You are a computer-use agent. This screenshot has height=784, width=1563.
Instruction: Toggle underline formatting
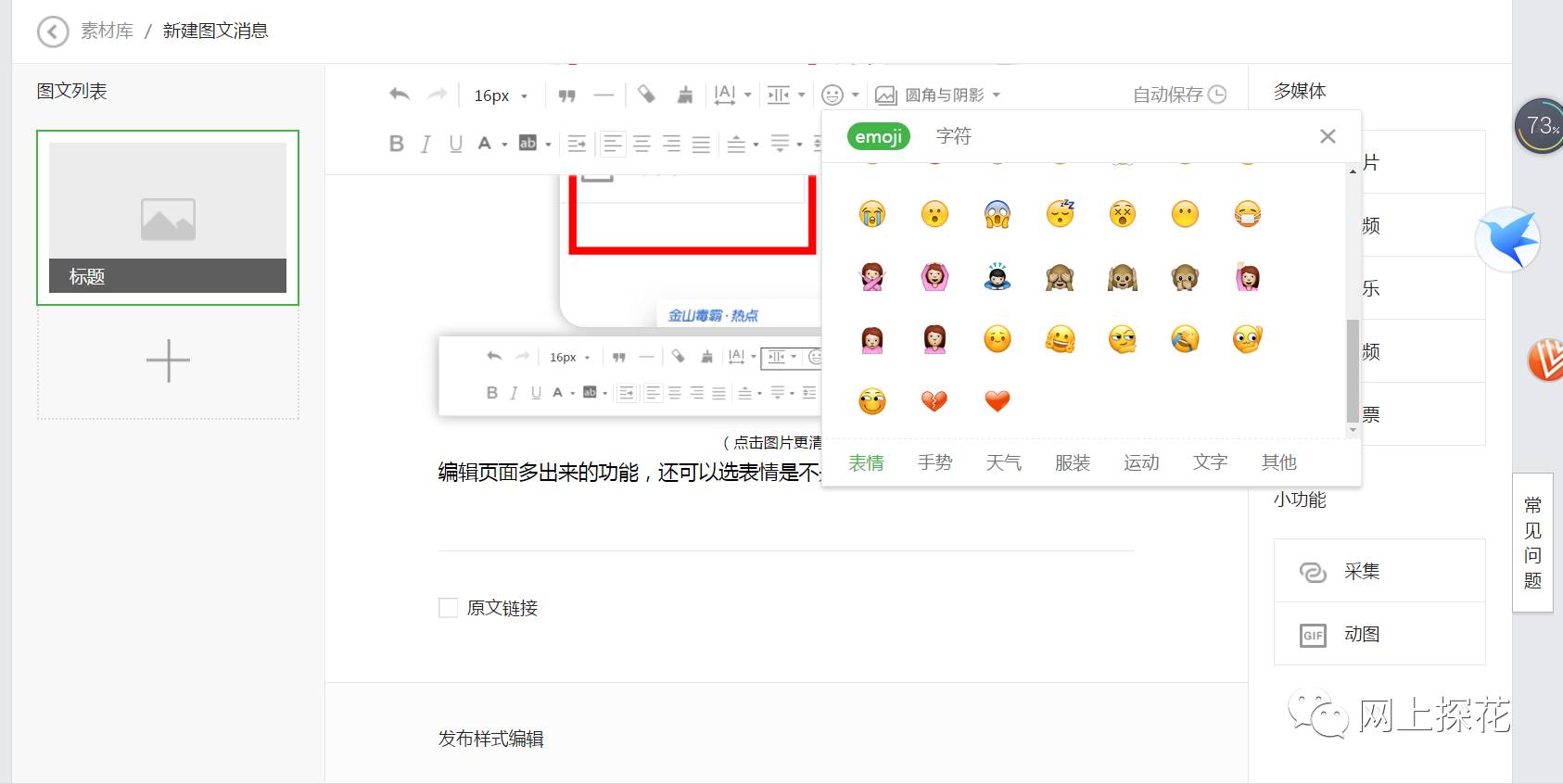(455, 144)
